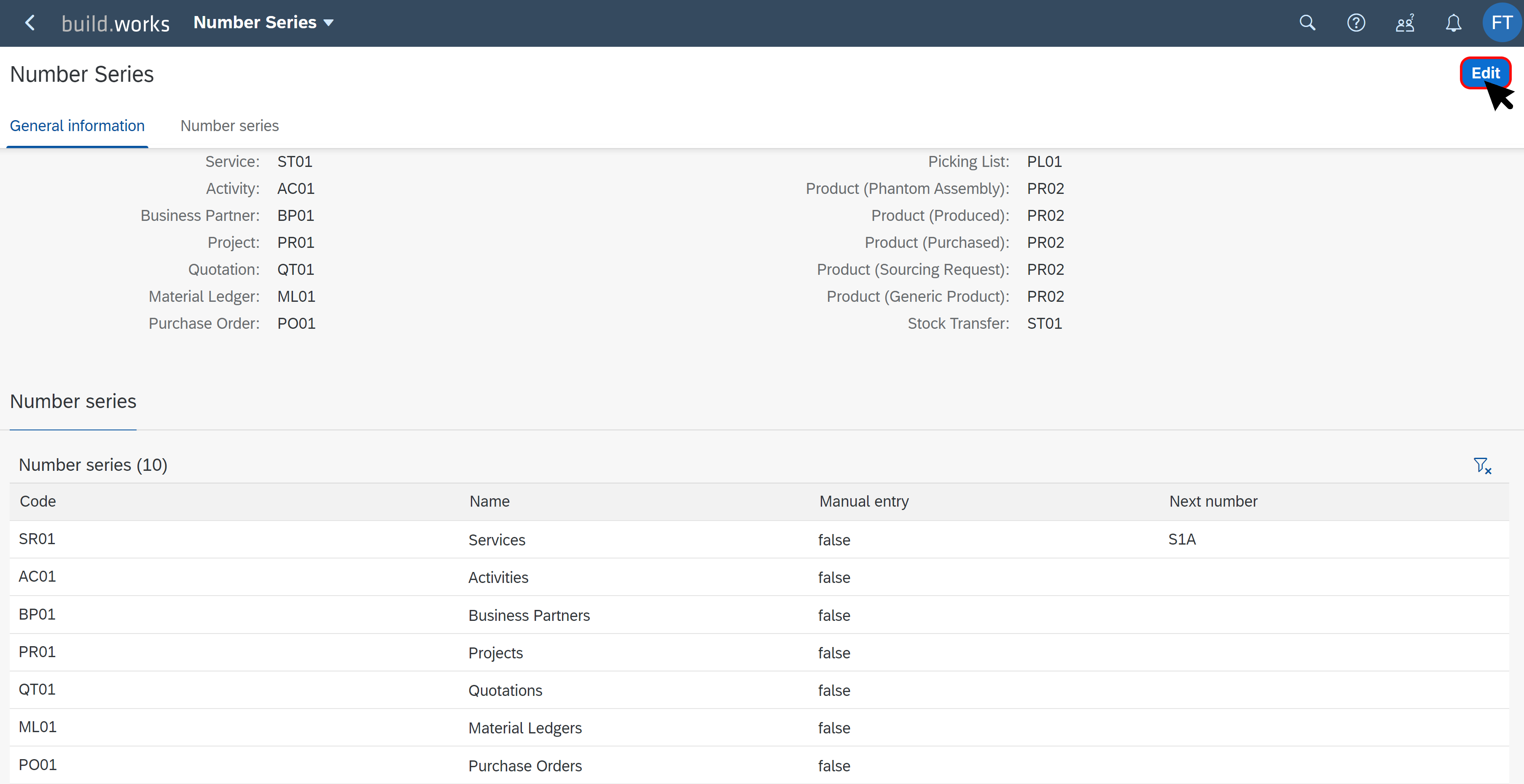The width and height of the screenshot is (1524, 784).
Task: Click the Edit button
Action: [1485, 73]
